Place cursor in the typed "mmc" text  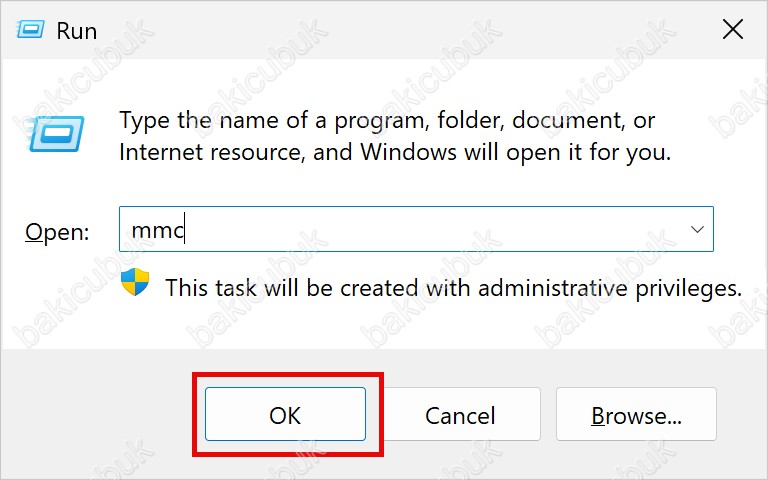157,230
